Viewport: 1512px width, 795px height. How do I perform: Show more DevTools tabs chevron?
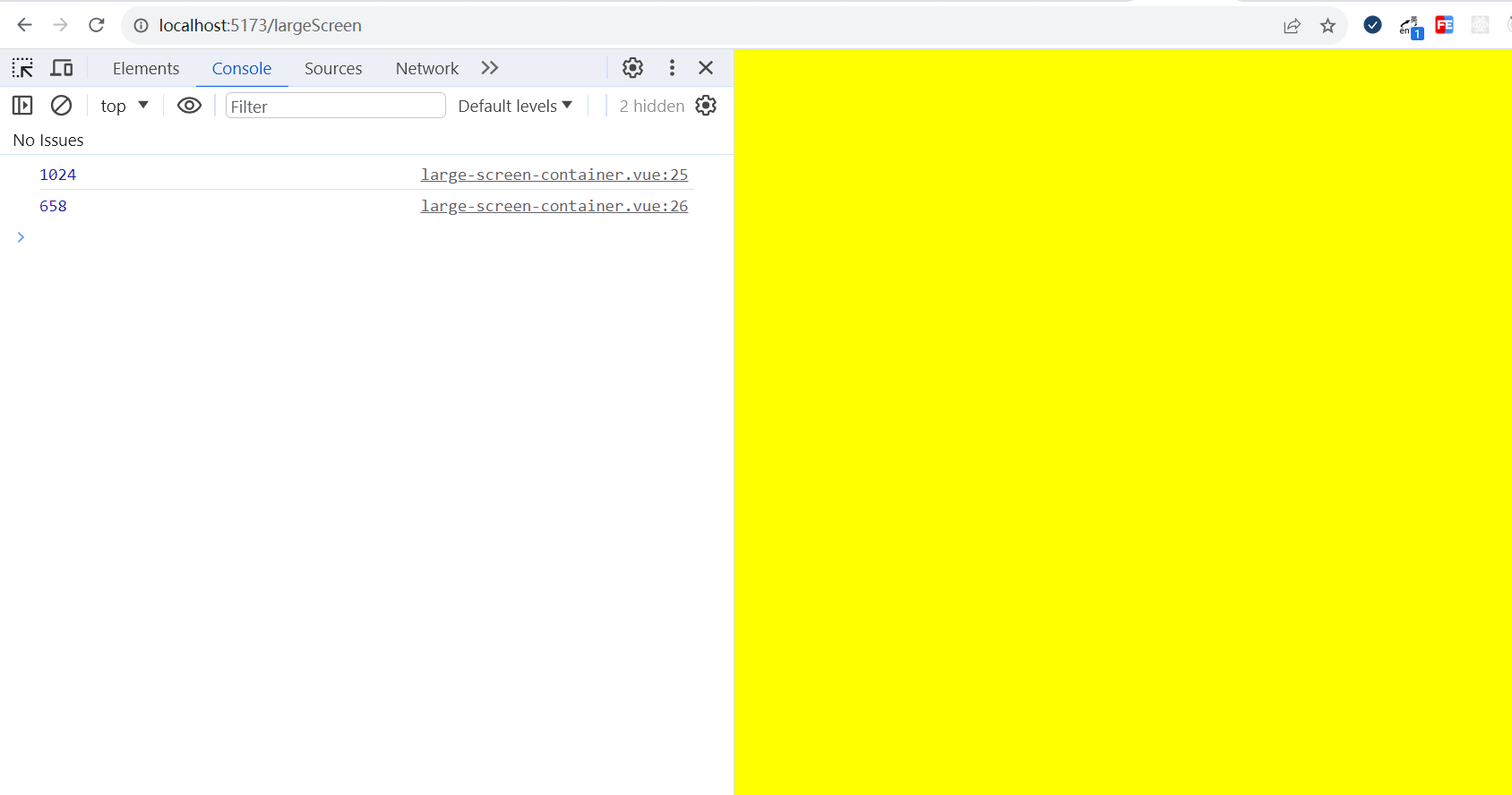pos(489,68)
